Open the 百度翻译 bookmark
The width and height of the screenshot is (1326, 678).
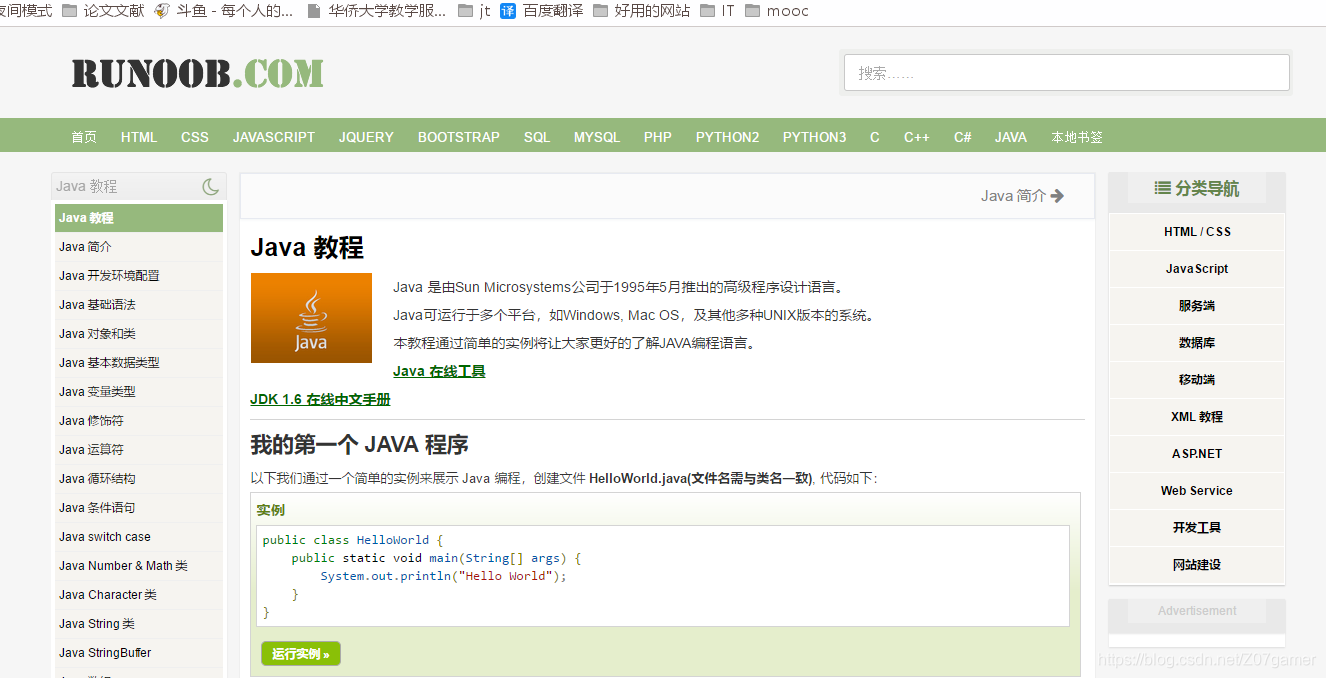coord(541,11)
